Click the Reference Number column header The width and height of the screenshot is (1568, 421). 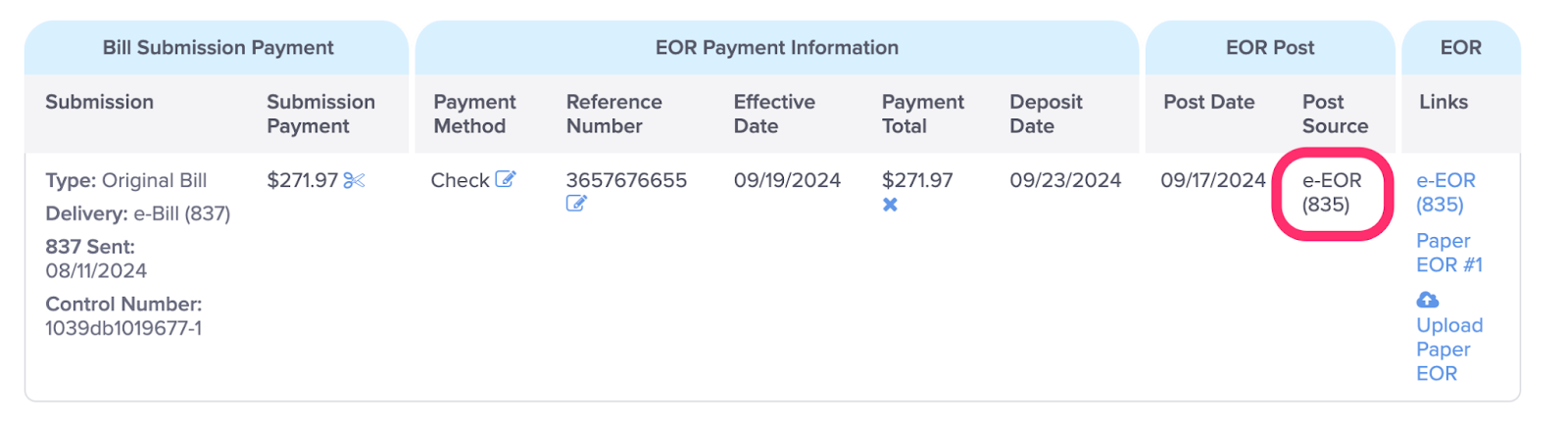(x=613, y=114)
